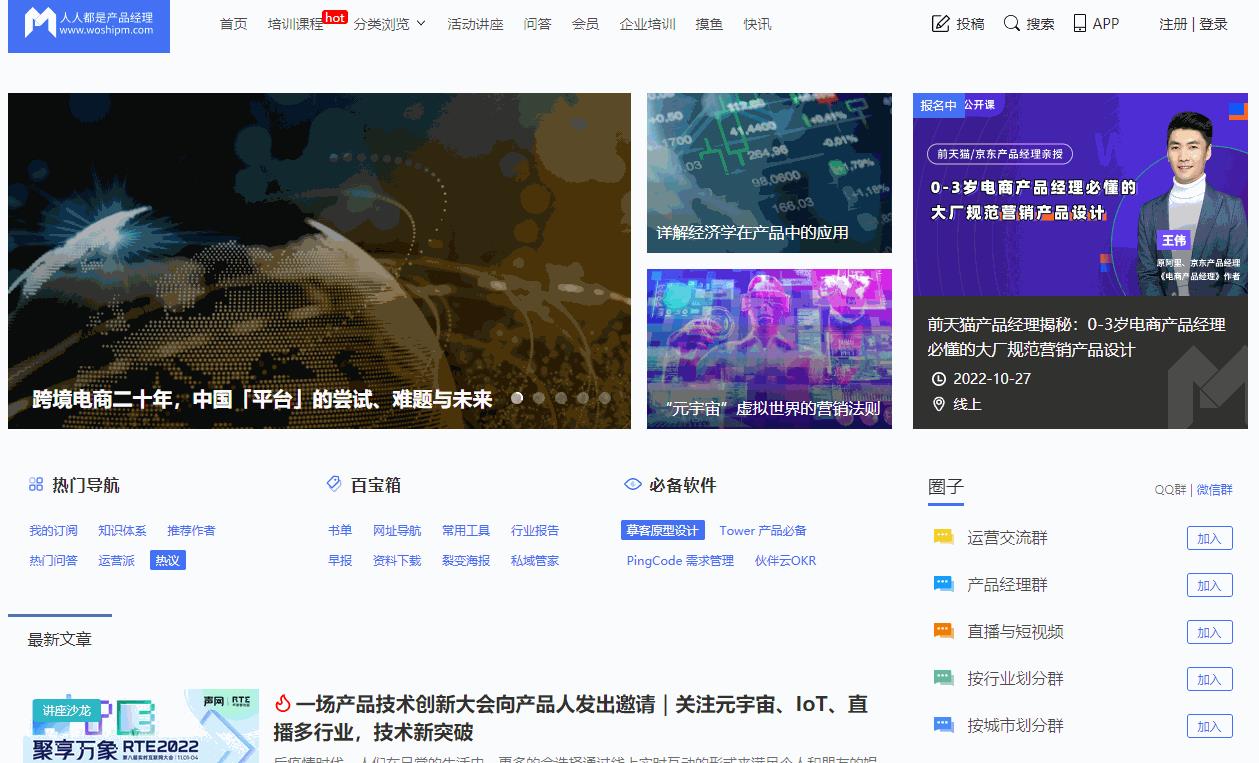Click the 行业报告 link
The width and height of the screenshot is (1259, 763).
[x=535, y=530]
